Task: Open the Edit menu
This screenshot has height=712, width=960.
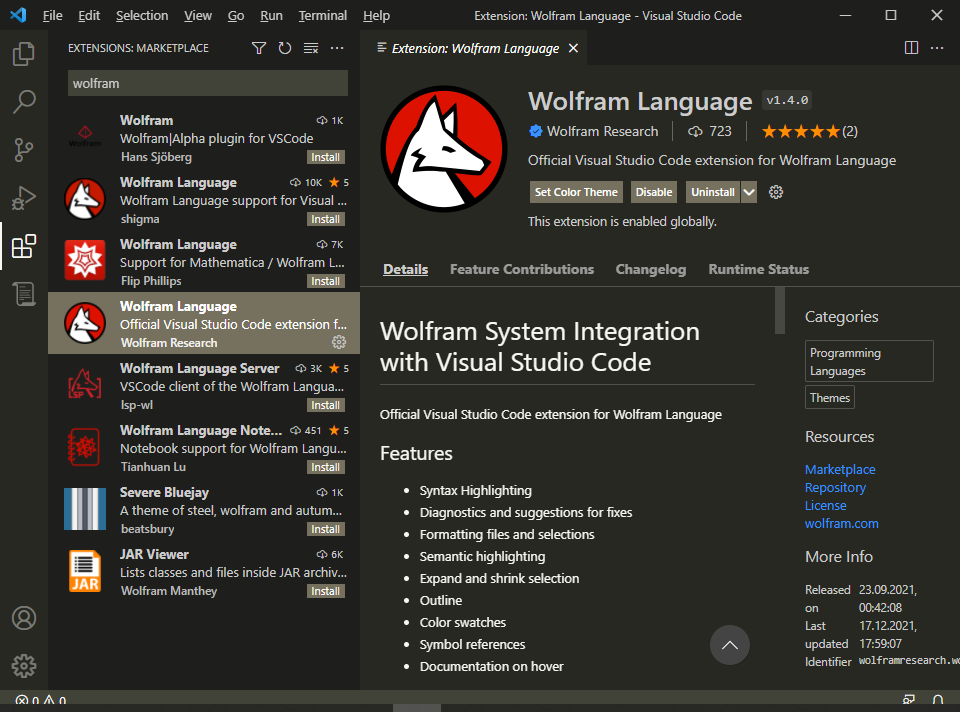Action: [x=89, y=15]
